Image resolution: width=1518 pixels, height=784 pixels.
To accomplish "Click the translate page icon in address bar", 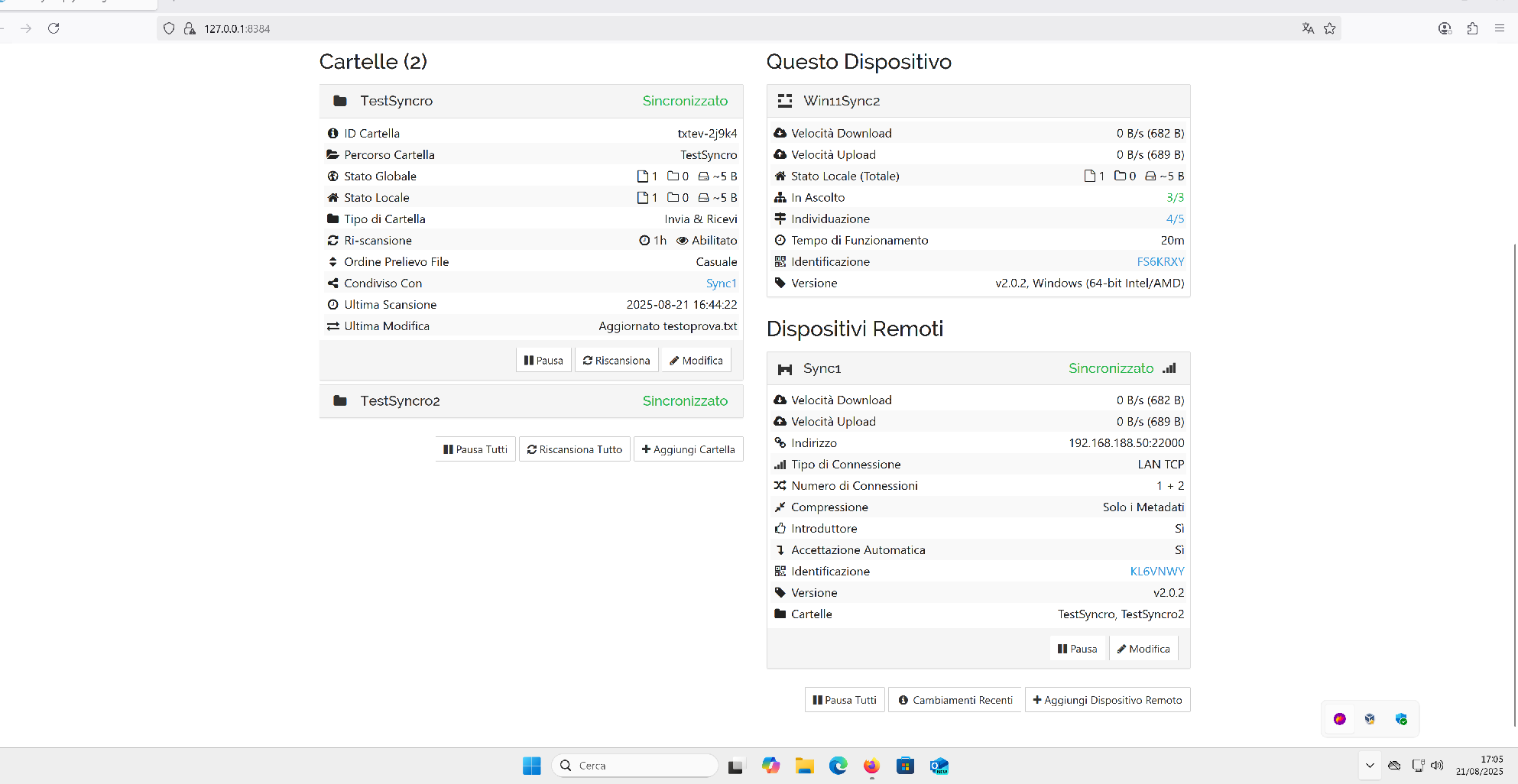I will [x=1308, y=28].
